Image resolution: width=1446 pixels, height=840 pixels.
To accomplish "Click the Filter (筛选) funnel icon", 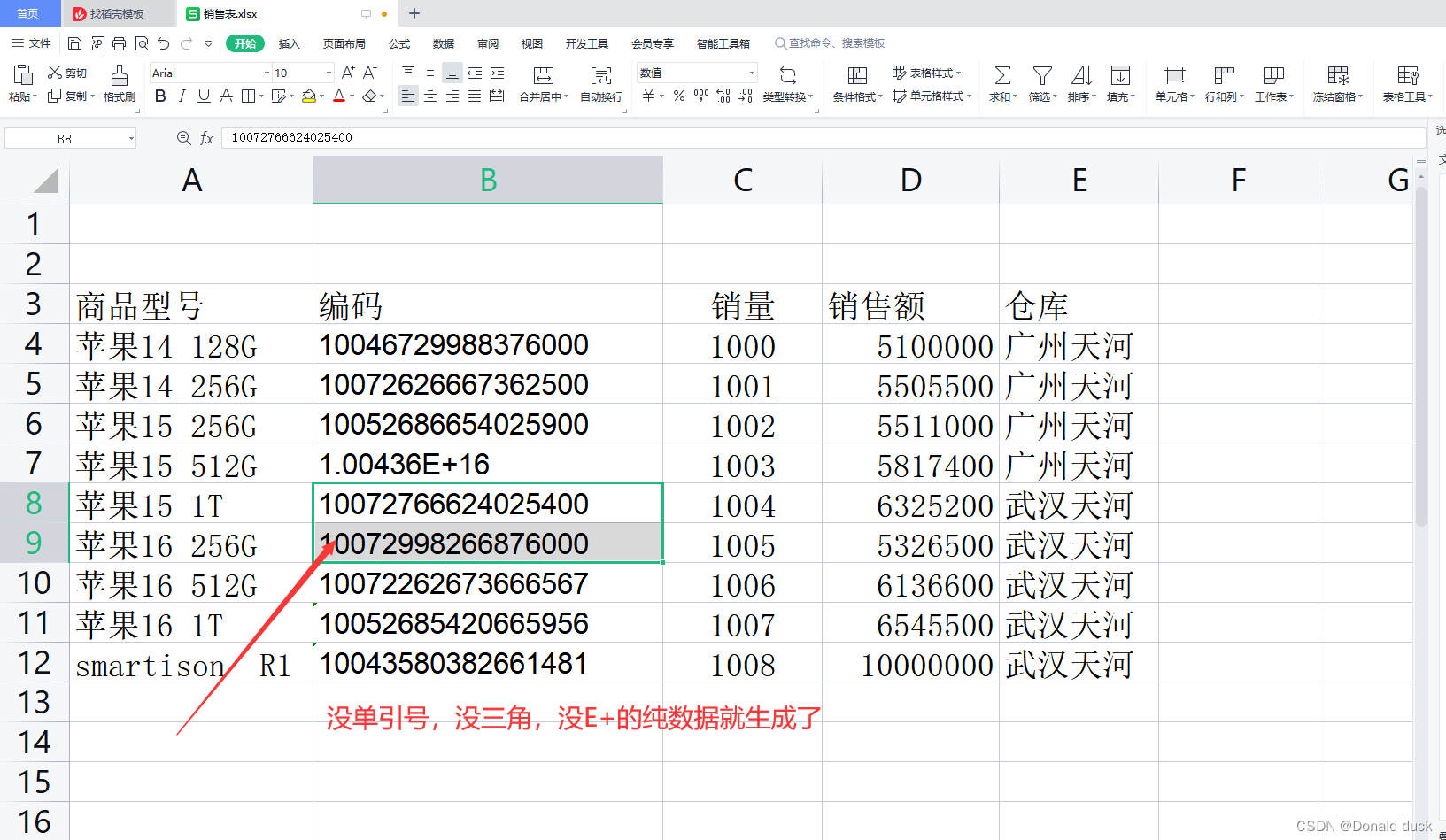I will [x=1042, y=75].
